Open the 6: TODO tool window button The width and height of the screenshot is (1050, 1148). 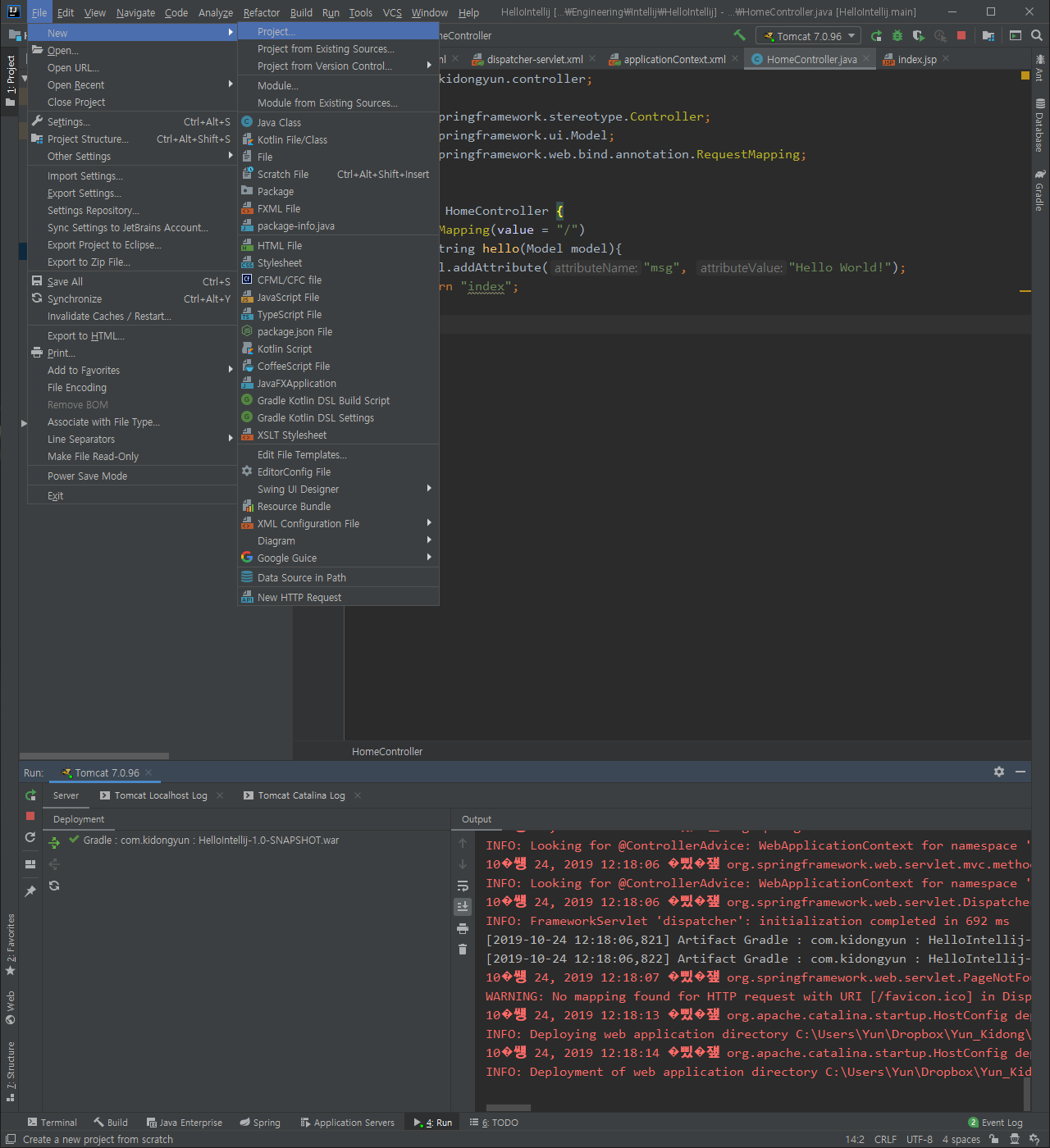tap(494, 1123)
